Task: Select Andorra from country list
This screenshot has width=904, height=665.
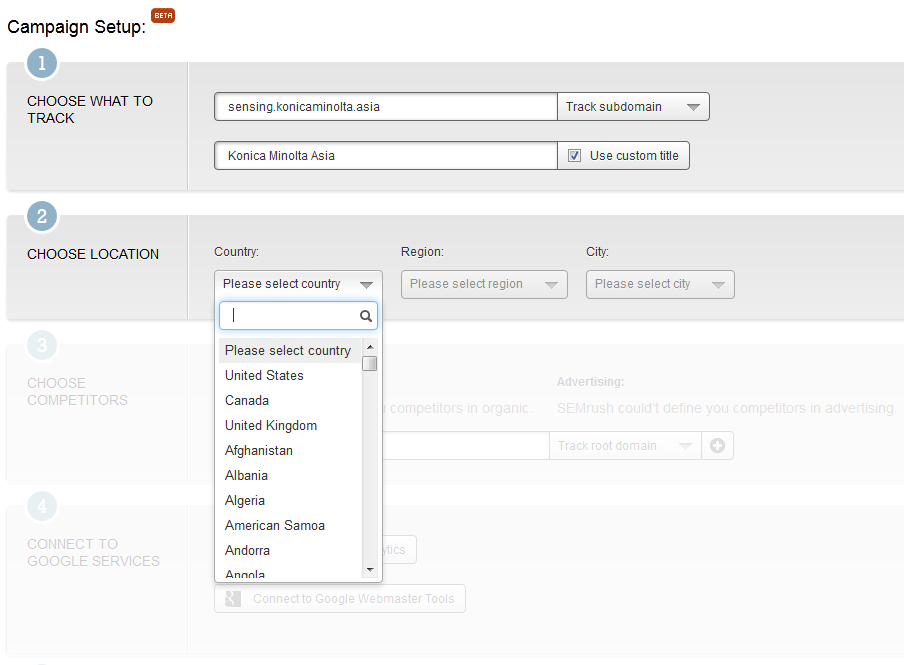Action: (290, 550)
